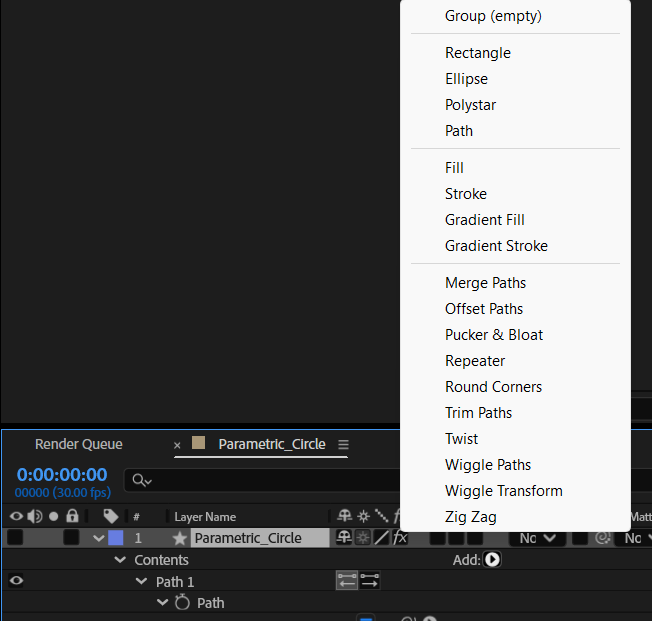The width and height of the screenshot is (652, 621).
Task: Activate the Parametric_Circle composition tab
Action: (272, 444)
